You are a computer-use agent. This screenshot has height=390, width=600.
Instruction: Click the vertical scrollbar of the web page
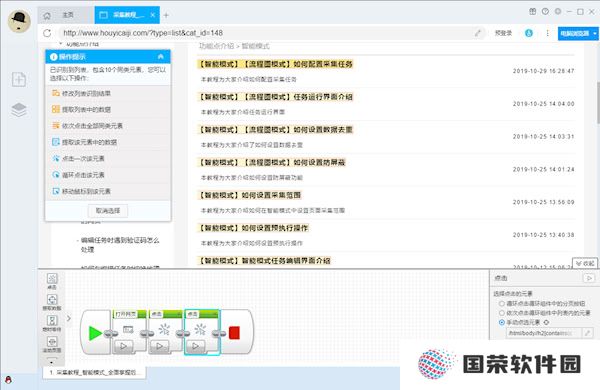click(x=598, y=103)
